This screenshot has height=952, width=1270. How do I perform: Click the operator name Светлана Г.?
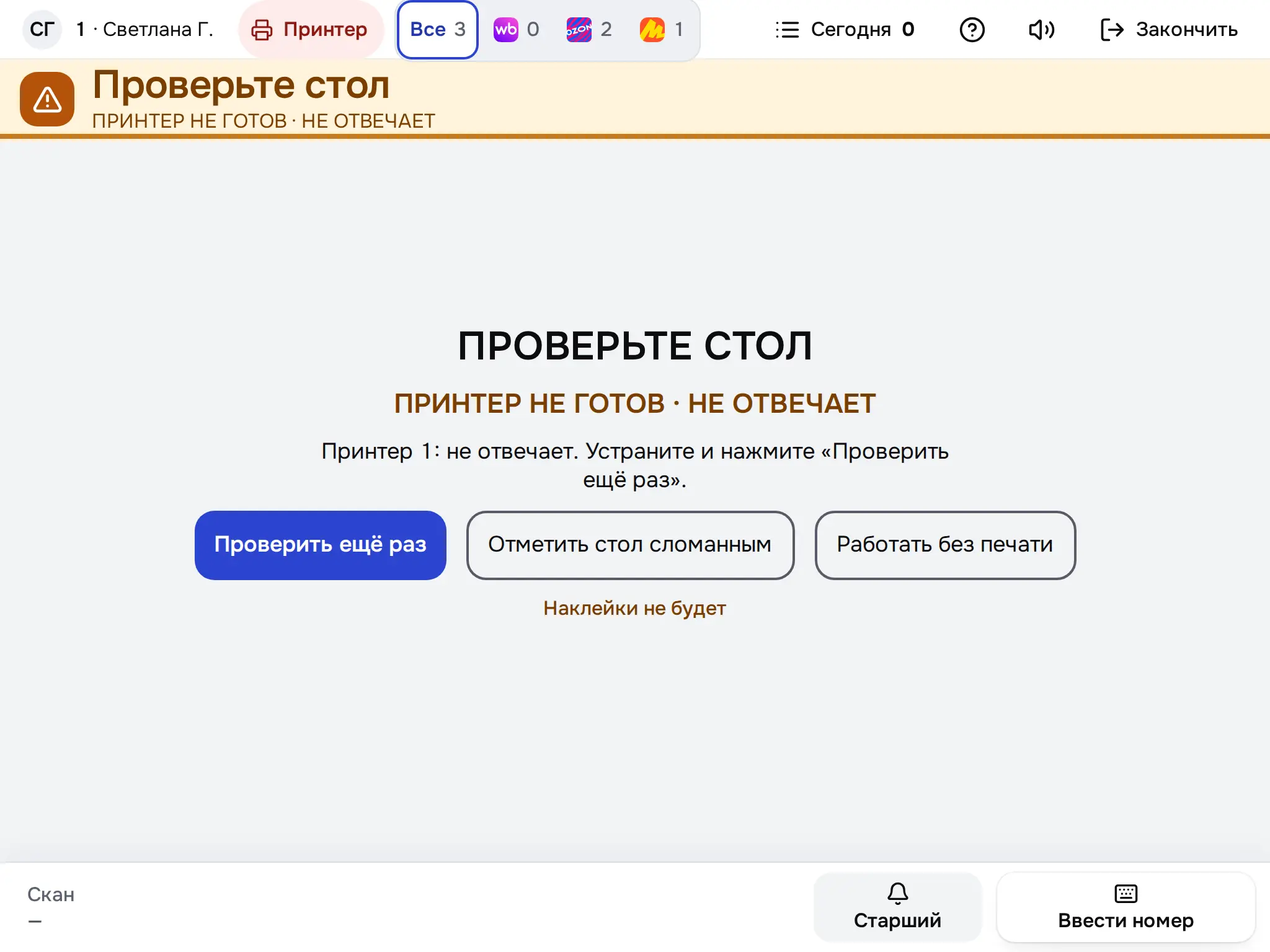click(x=158, y=29)
